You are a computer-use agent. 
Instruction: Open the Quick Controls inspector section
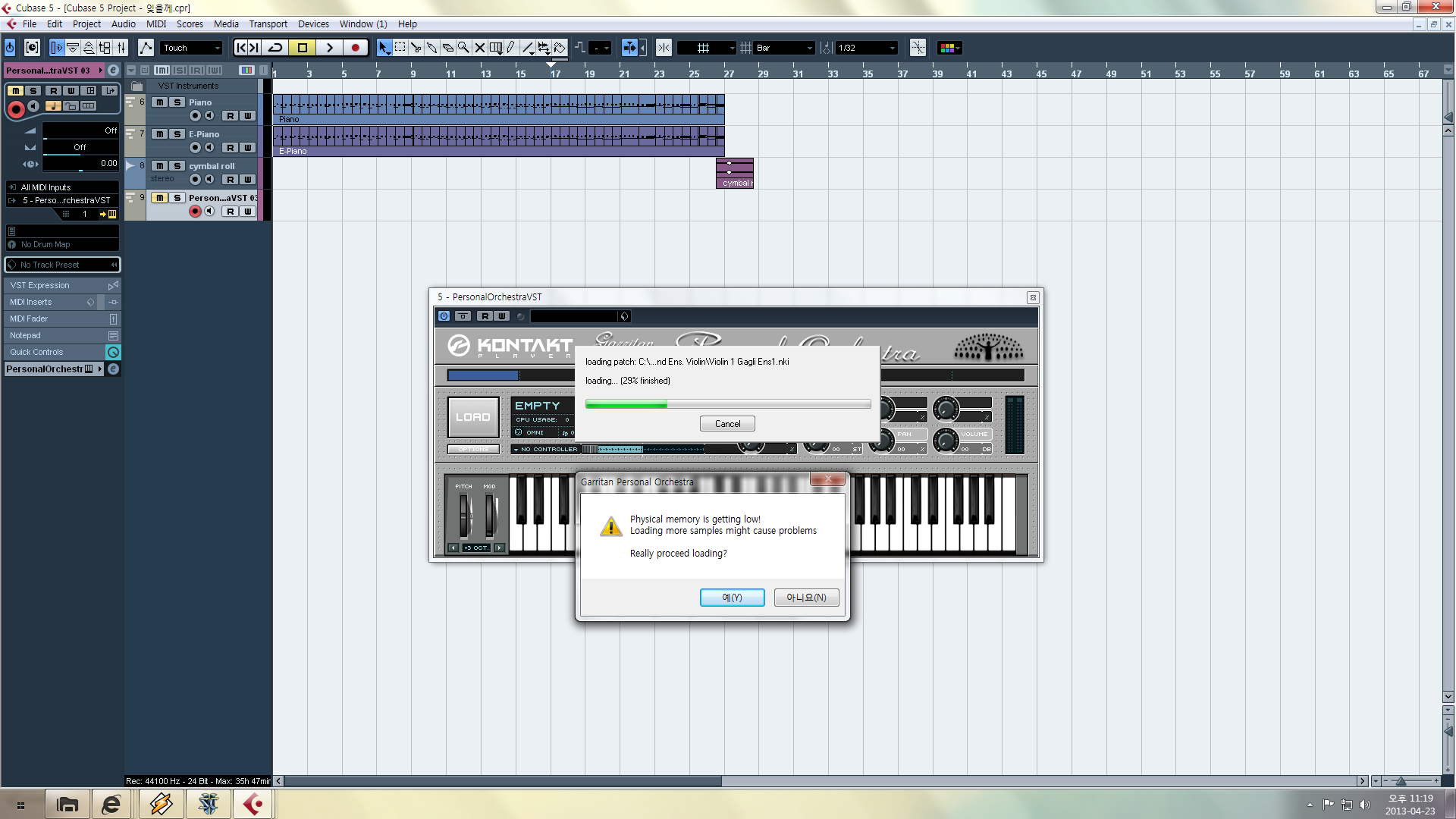(x=61, y=352)
